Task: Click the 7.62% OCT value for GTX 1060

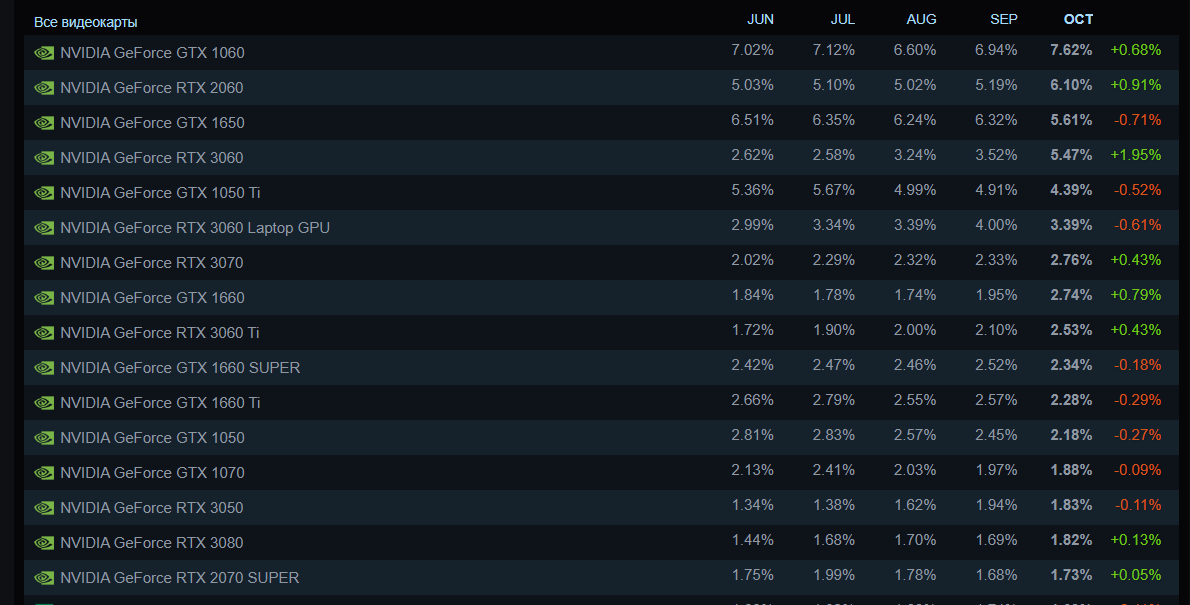Action: pos(1071,50)
